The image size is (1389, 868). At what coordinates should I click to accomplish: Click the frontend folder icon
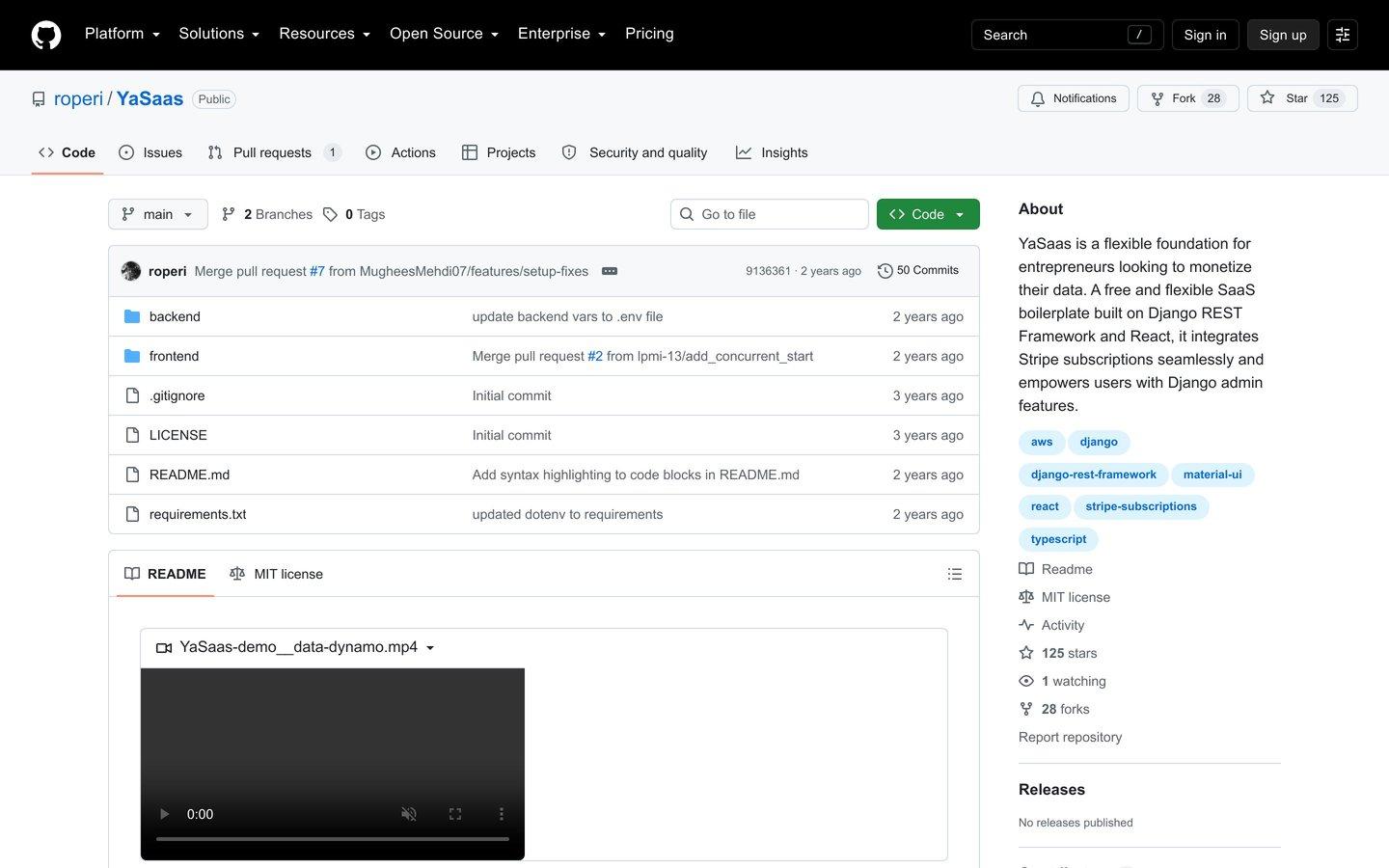coord(132,356)
